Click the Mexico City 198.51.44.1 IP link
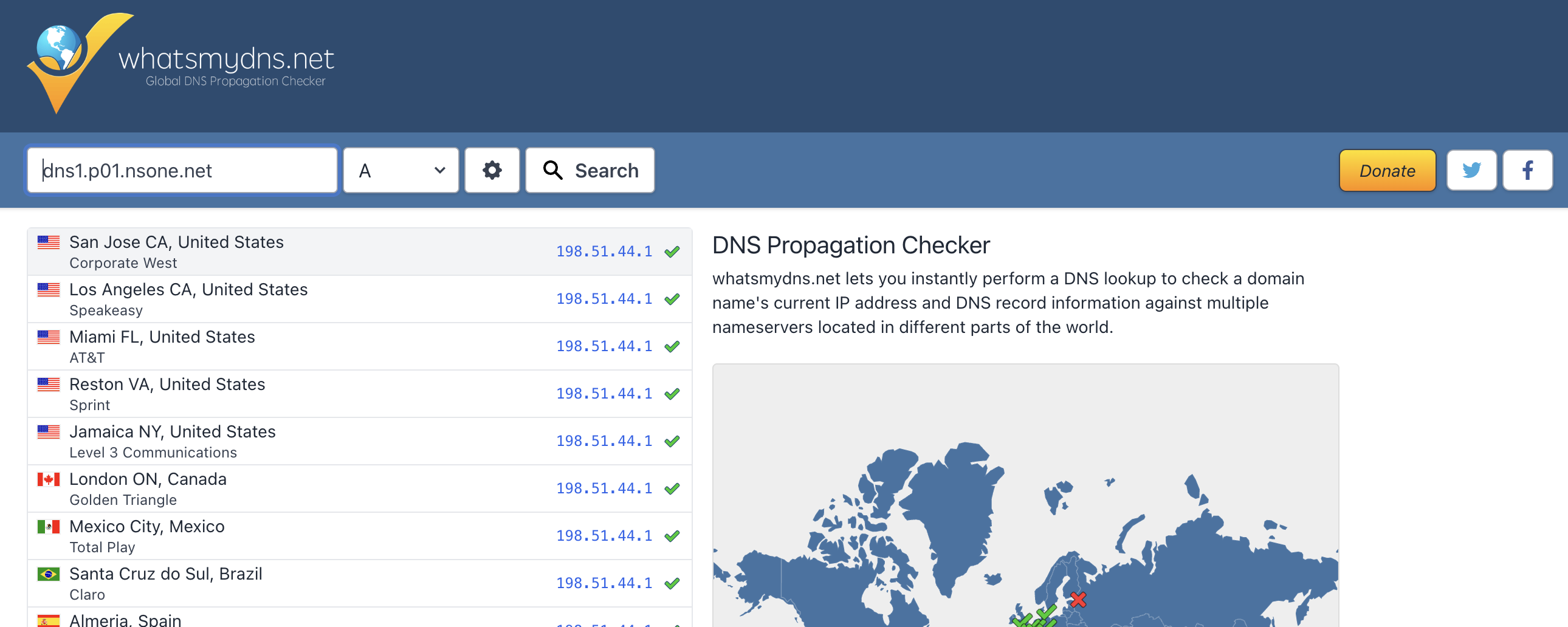Screen dimensions: 1568x627 click(x=604, y=536)
